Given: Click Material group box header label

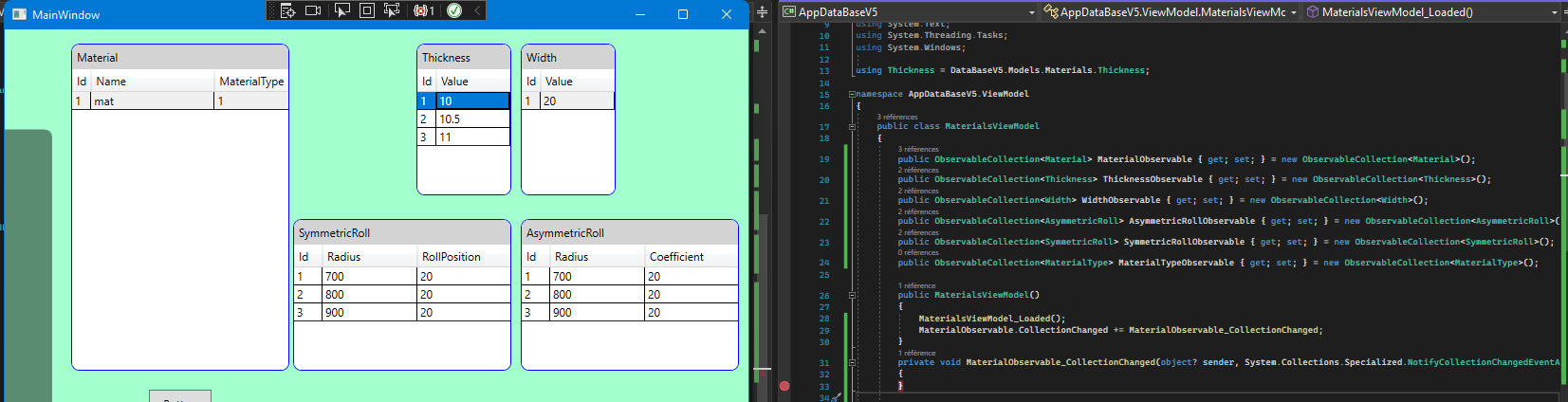Looking at the screenshot, I should (x=98, y=58).
